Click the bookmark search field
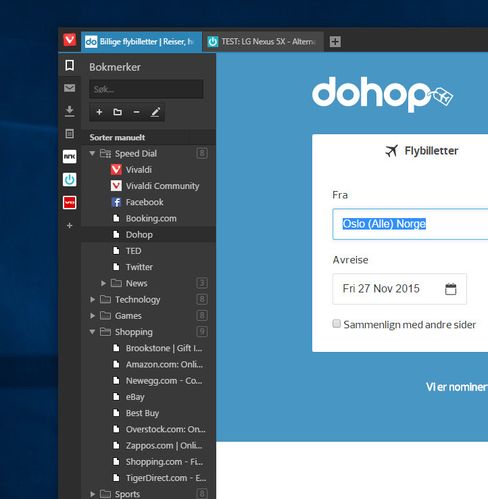This screenshot has height=499, width=488. pyautogui.click(x=146, y=89)
